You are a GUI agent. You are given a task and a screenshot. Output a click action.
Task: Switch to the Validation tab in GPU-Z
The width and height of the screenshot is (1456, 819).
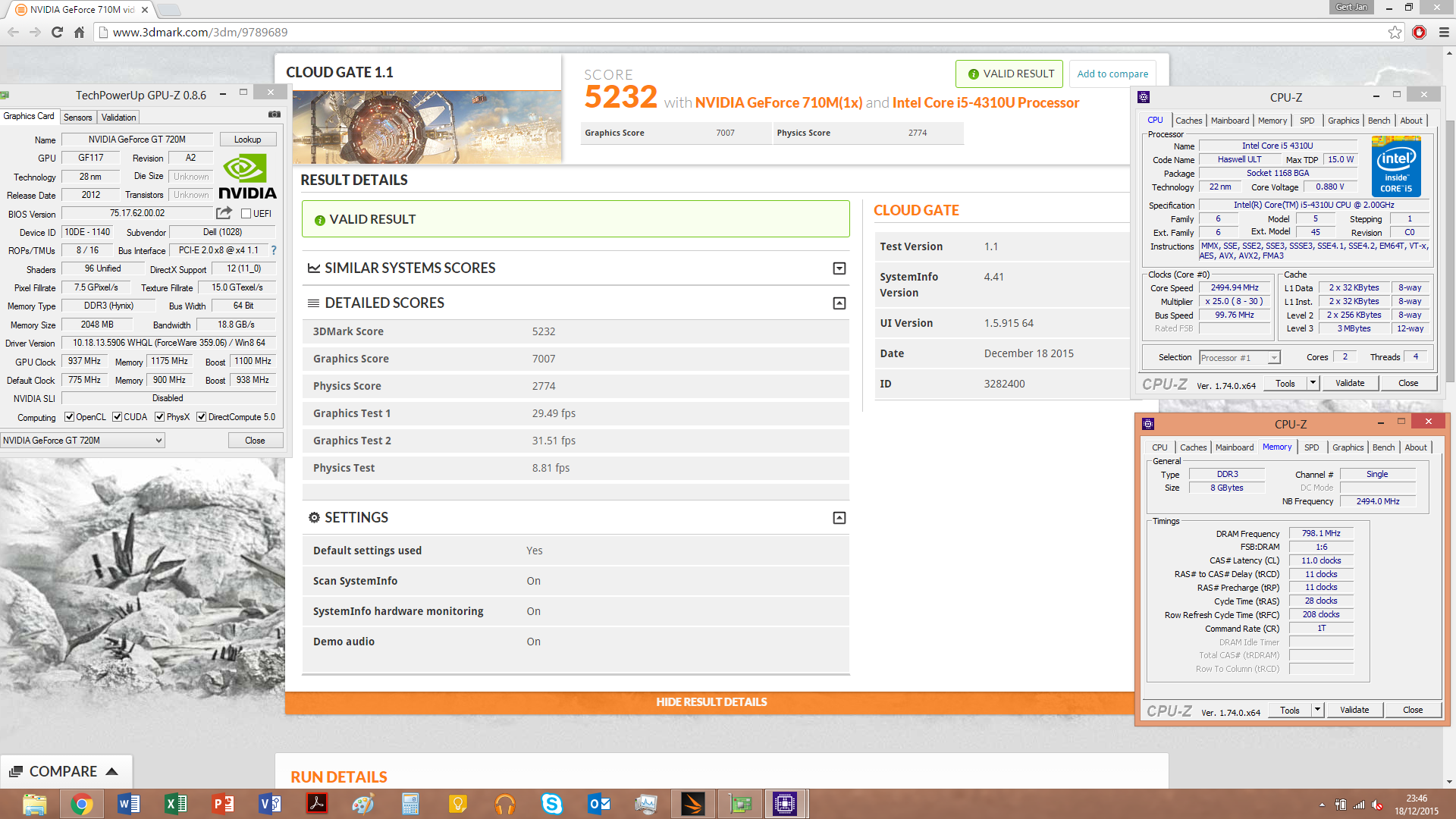coord(119,118)
